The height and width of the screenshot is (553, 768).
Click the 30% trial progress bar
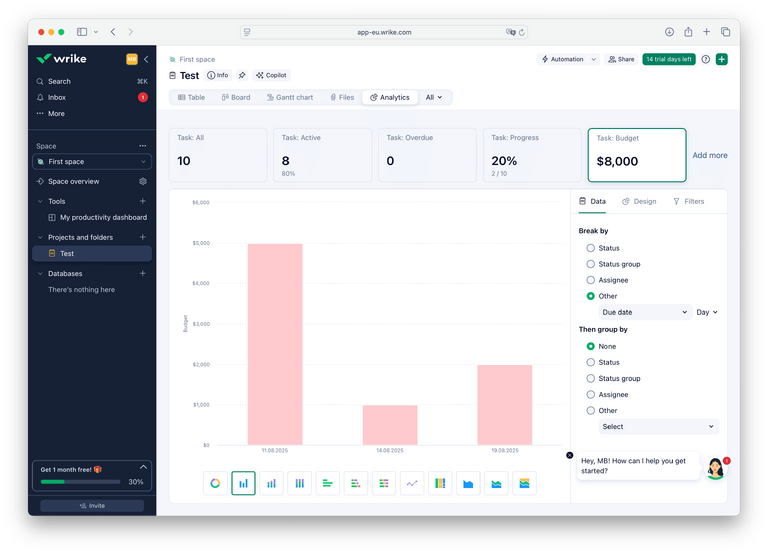pos(78,482)
